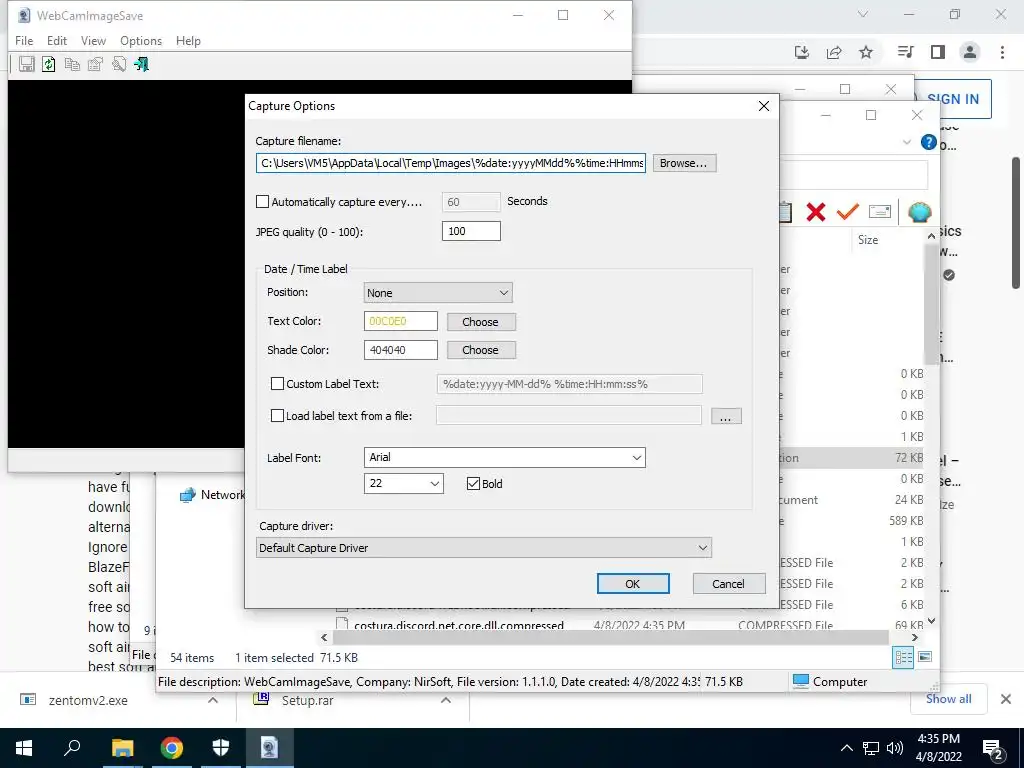
Task: Click the Chrome profile avatar icon
Action: (970, 52)
